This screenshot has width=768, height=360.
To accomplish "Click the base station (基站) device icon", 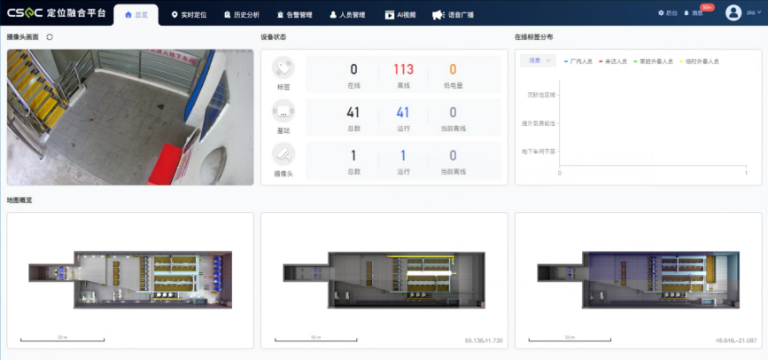I will 283,111.
